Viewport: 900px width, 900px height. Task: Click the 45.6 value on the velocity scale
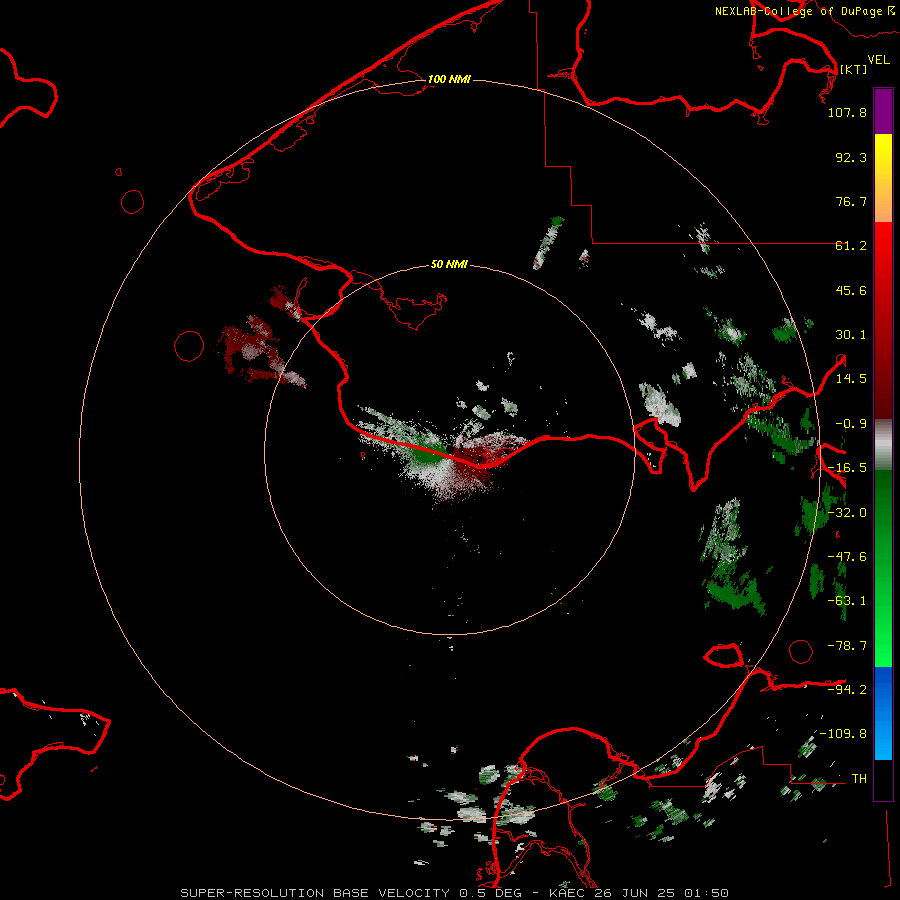tap(851, 290)
